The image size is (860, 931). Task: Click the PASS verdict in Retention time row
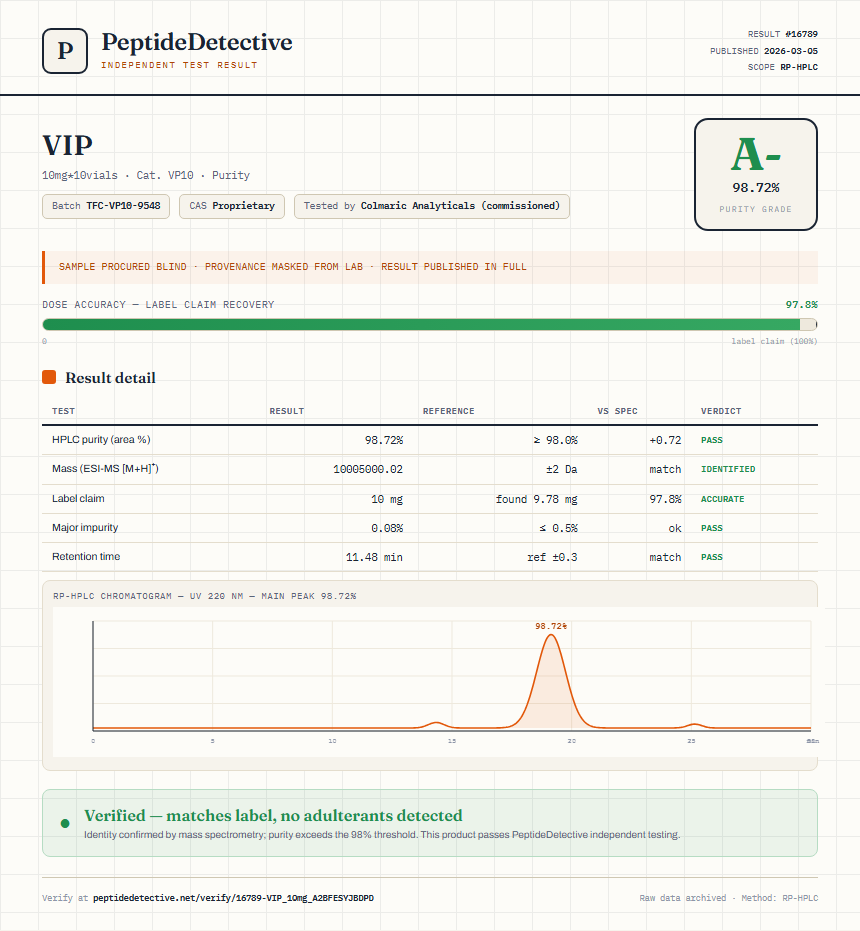(712, 557)
